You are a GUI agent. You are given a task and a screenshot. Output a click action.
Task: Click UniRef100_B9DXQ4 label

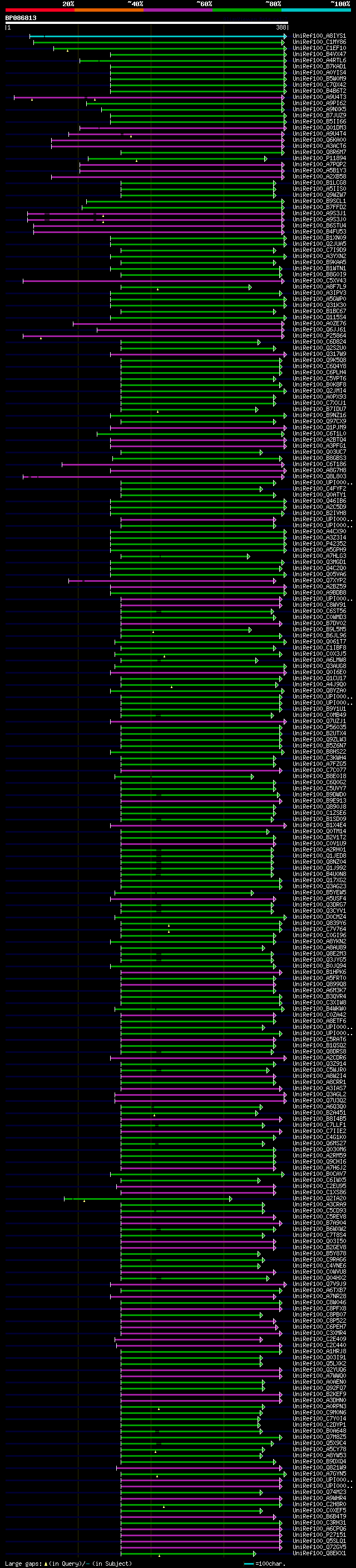tap(319, 1461)
